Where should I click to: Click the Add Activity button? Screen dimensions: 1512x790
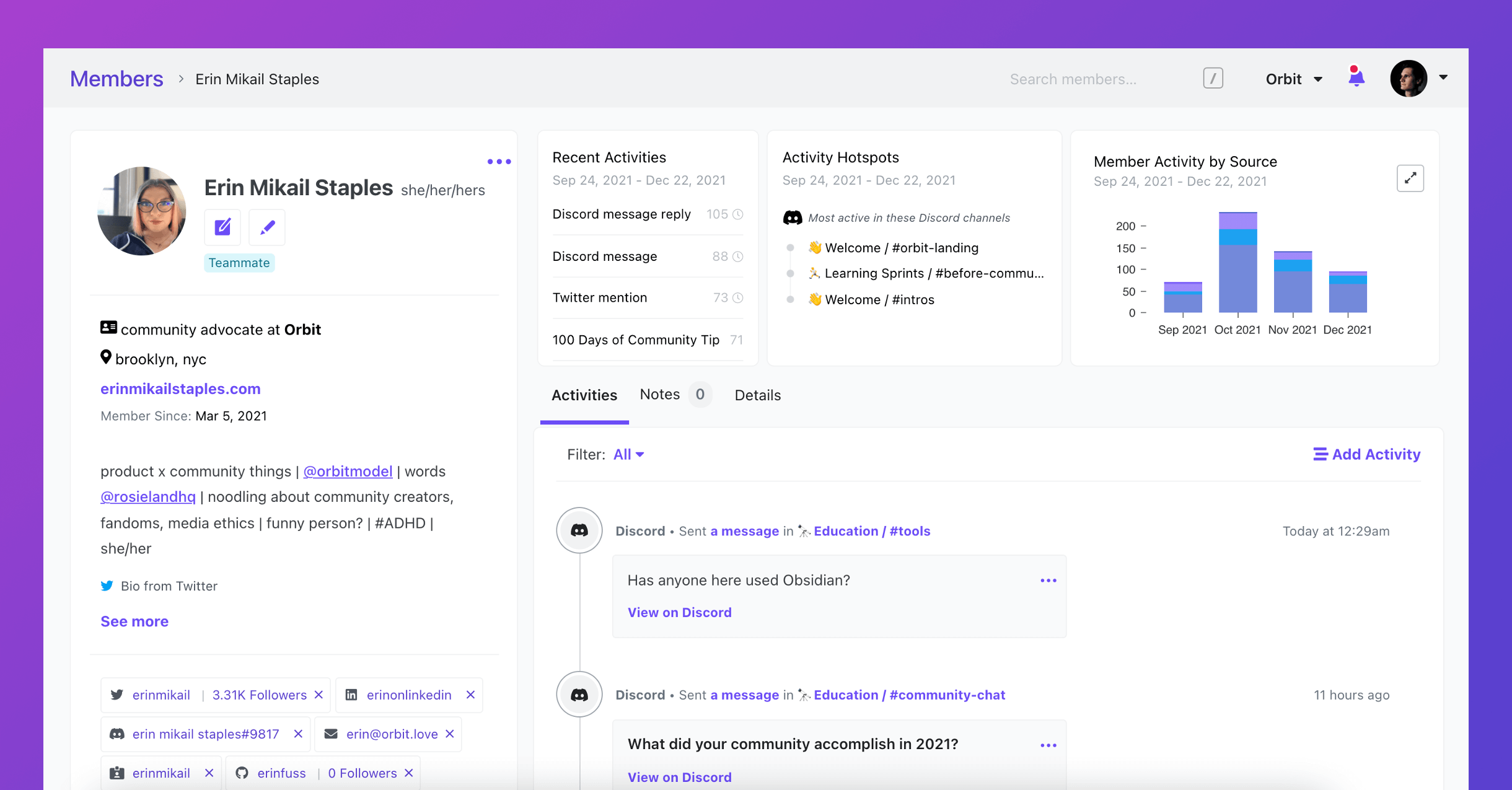coord(1366,454)
